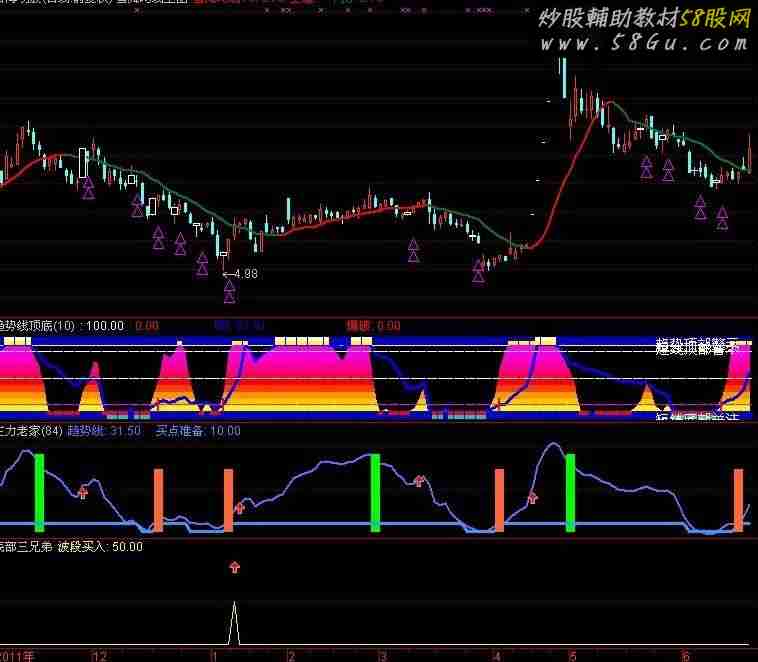Click third green bar in 主力老家 panel
Viewport: 758px width, 662px height.
[x=571, y=492]
